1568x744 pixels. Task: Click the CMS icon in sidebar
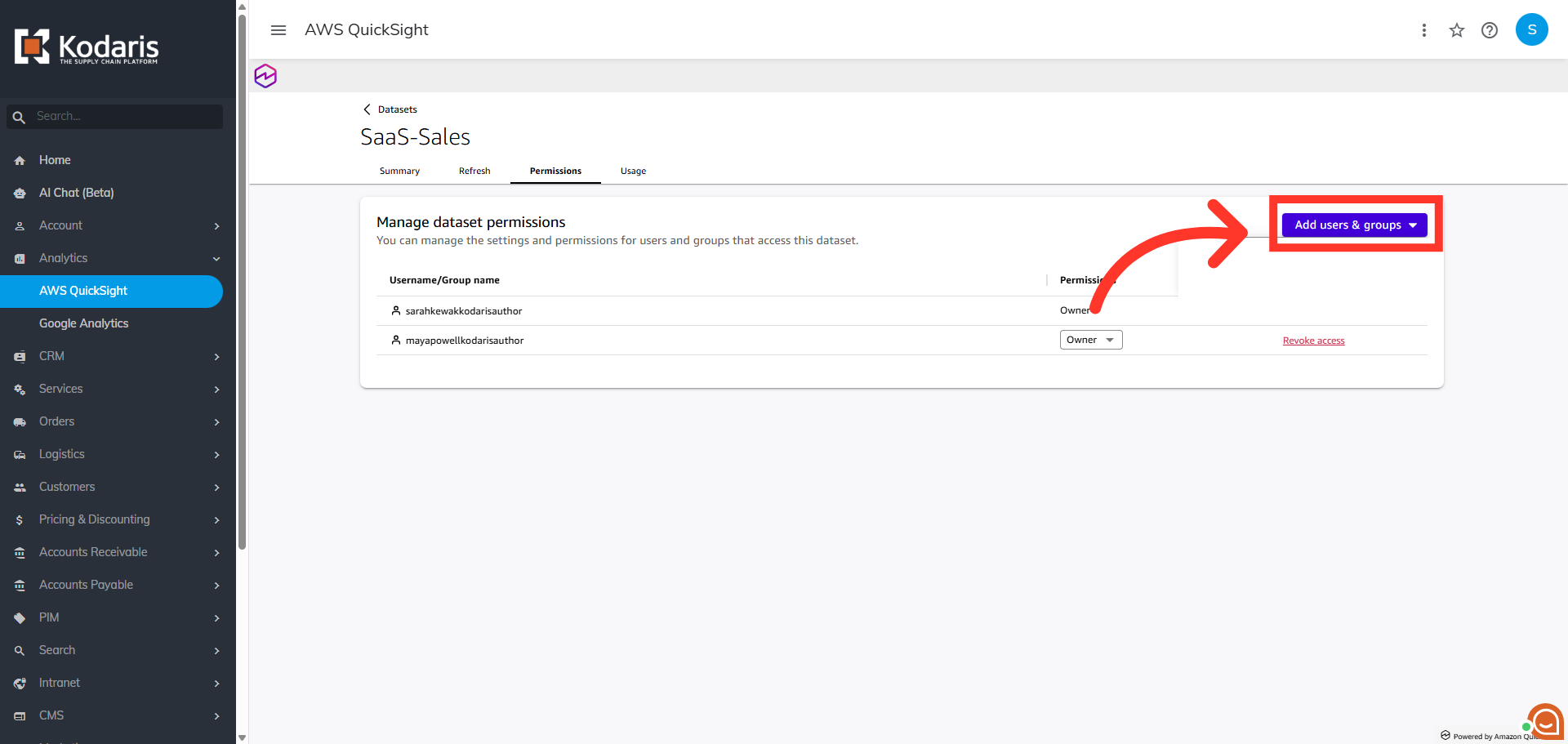(20, 716)
